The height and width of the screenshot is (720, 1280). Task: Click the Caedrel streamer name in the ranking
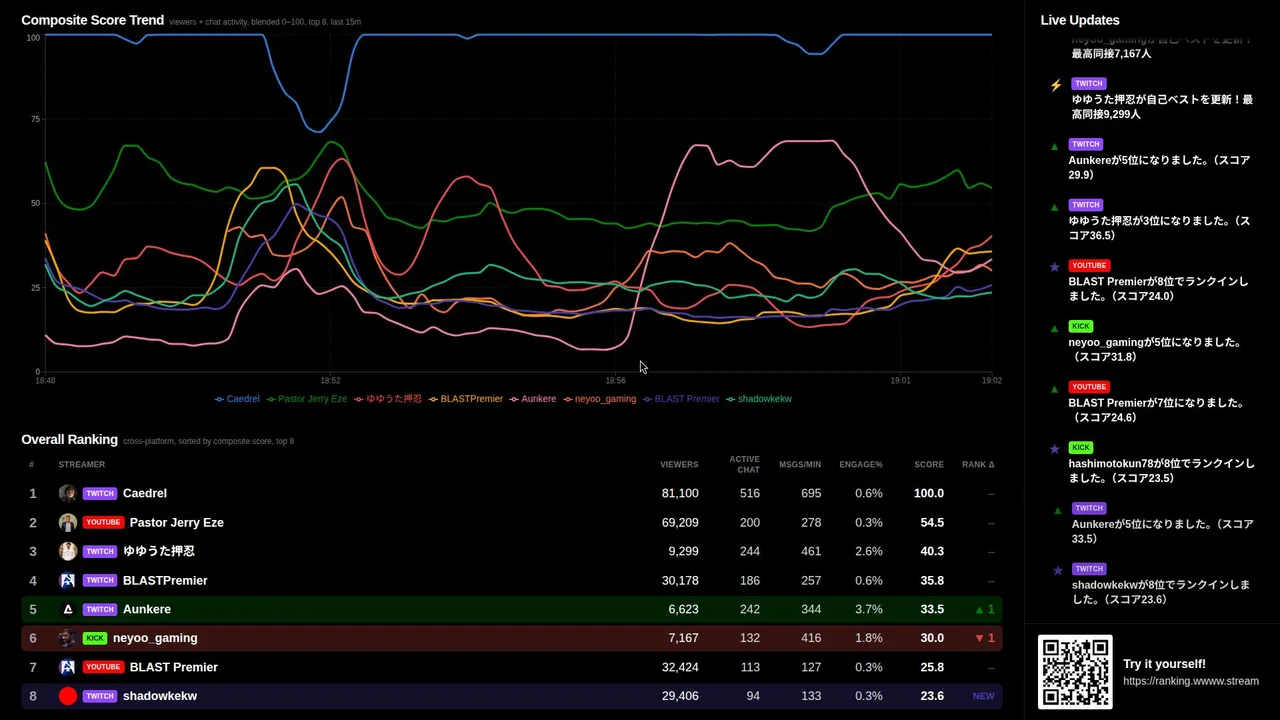pos(145,493)
